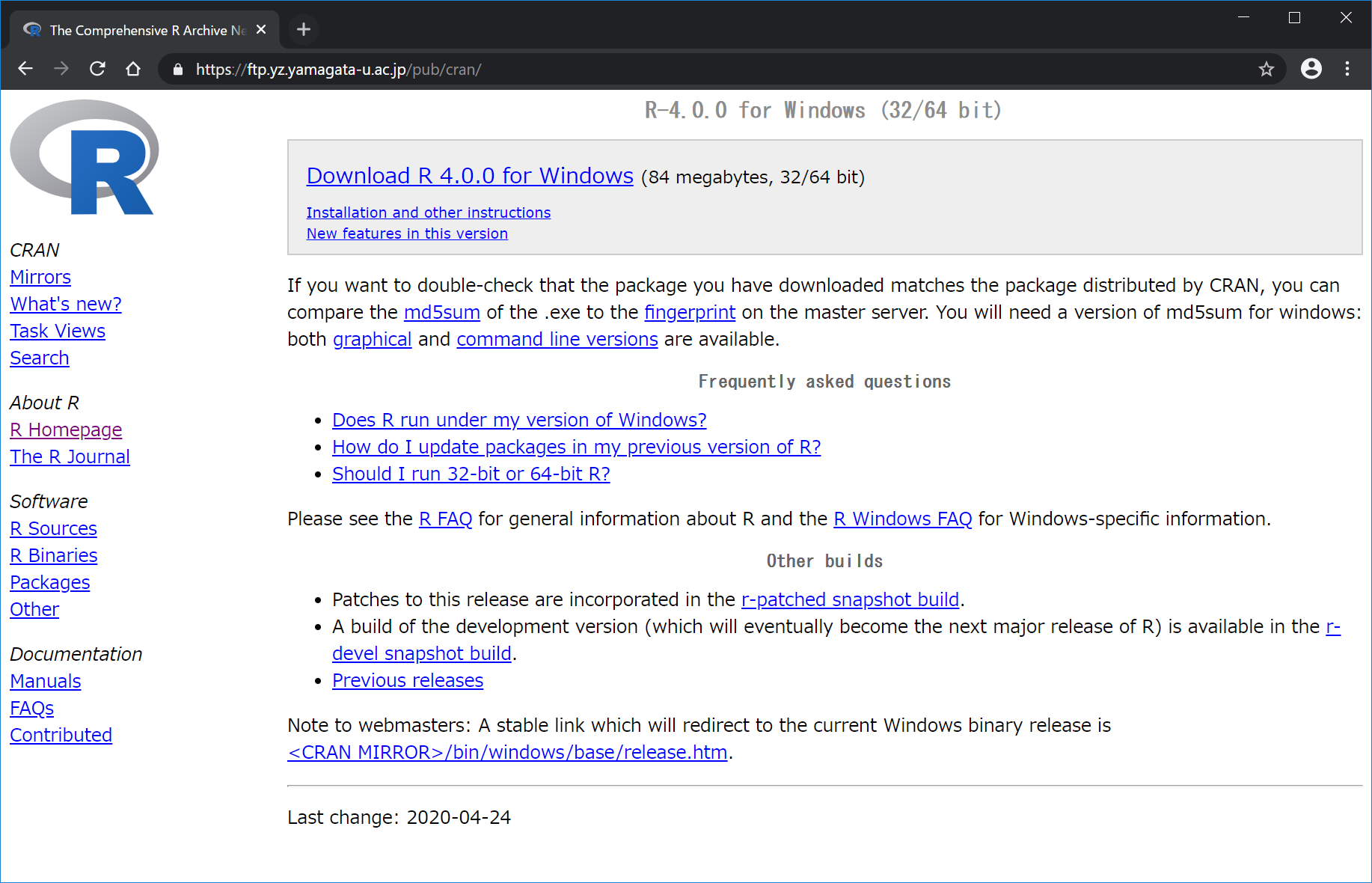This screenshot has height=883, width=1372.
Task: Go to the browser home page
Action: click(x=133, y=69)
